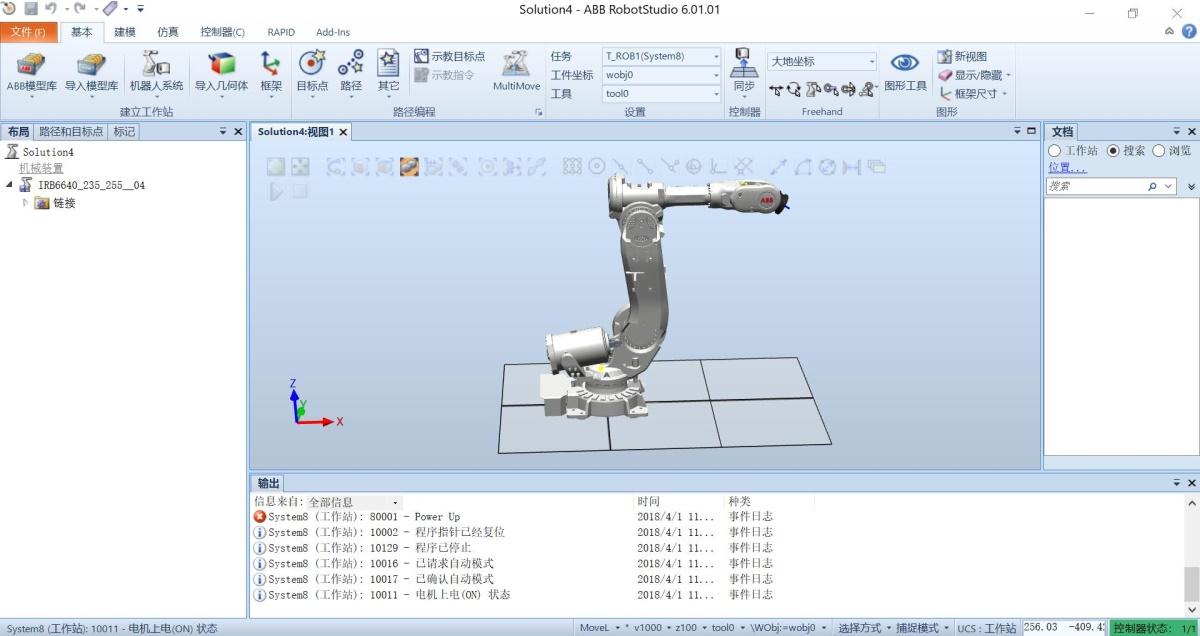The height and width of the screenshot is (636, 1200).
Task: Close the 布局 layout panel
Action: click(x=238, y=131)
